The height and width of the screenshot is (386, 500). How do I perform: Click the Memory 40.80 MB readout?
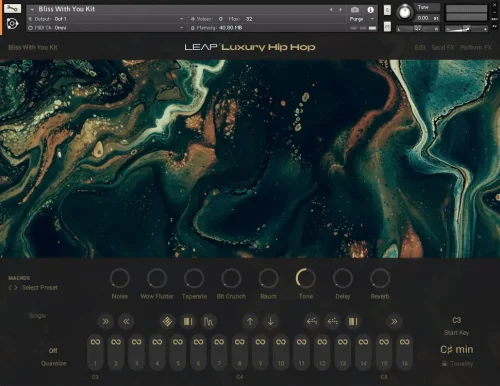tap(217, 28)
